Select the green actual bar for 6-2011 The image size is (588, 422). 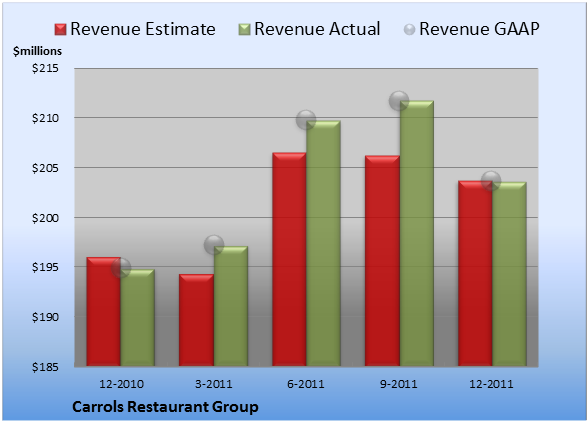click(323, 243)
